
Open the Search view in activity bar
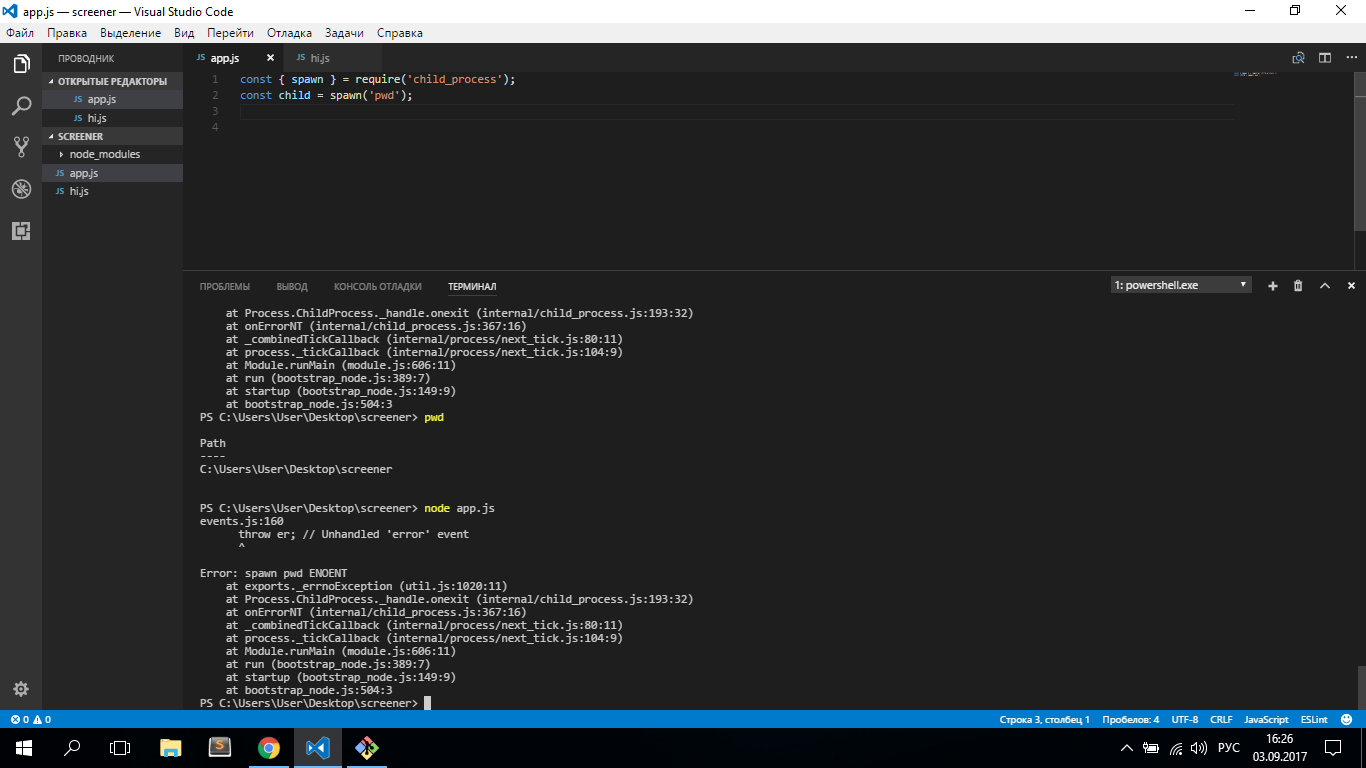(21, 106)
